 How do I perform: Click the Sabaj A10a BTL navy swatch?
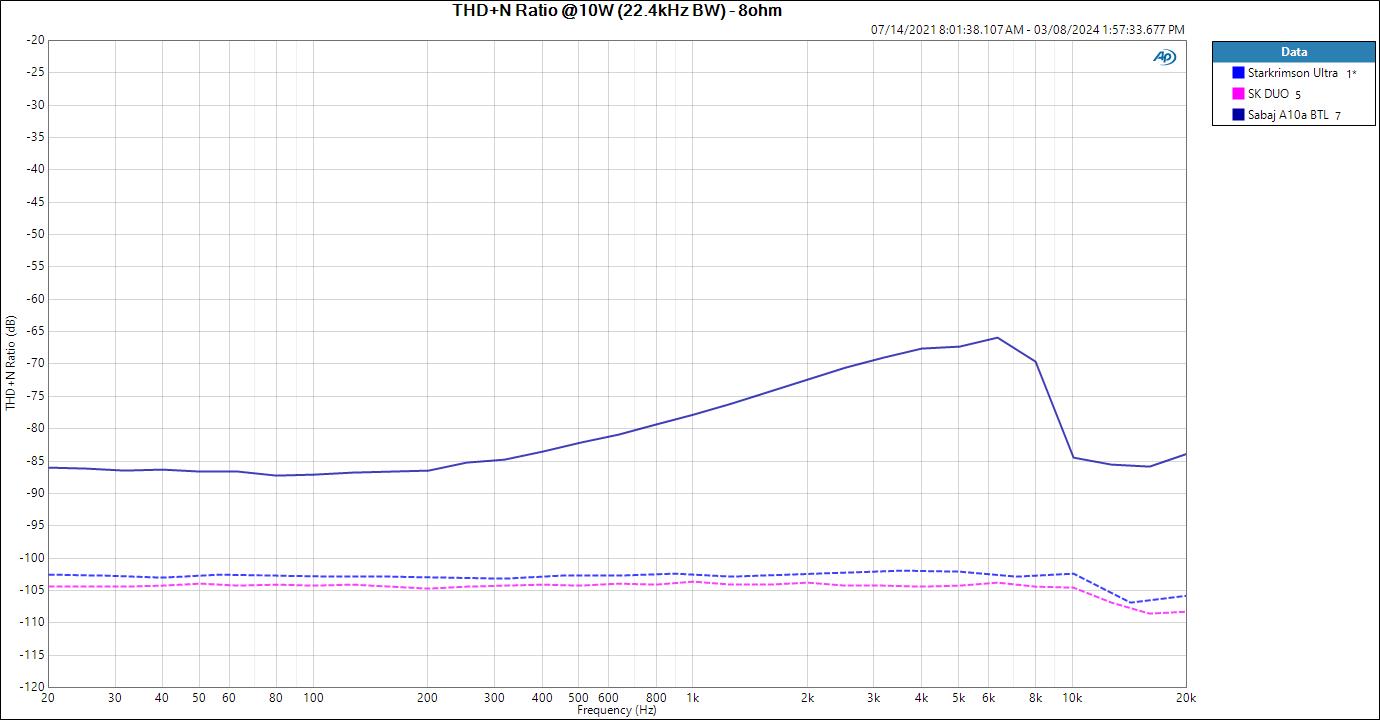point(1239,115)
